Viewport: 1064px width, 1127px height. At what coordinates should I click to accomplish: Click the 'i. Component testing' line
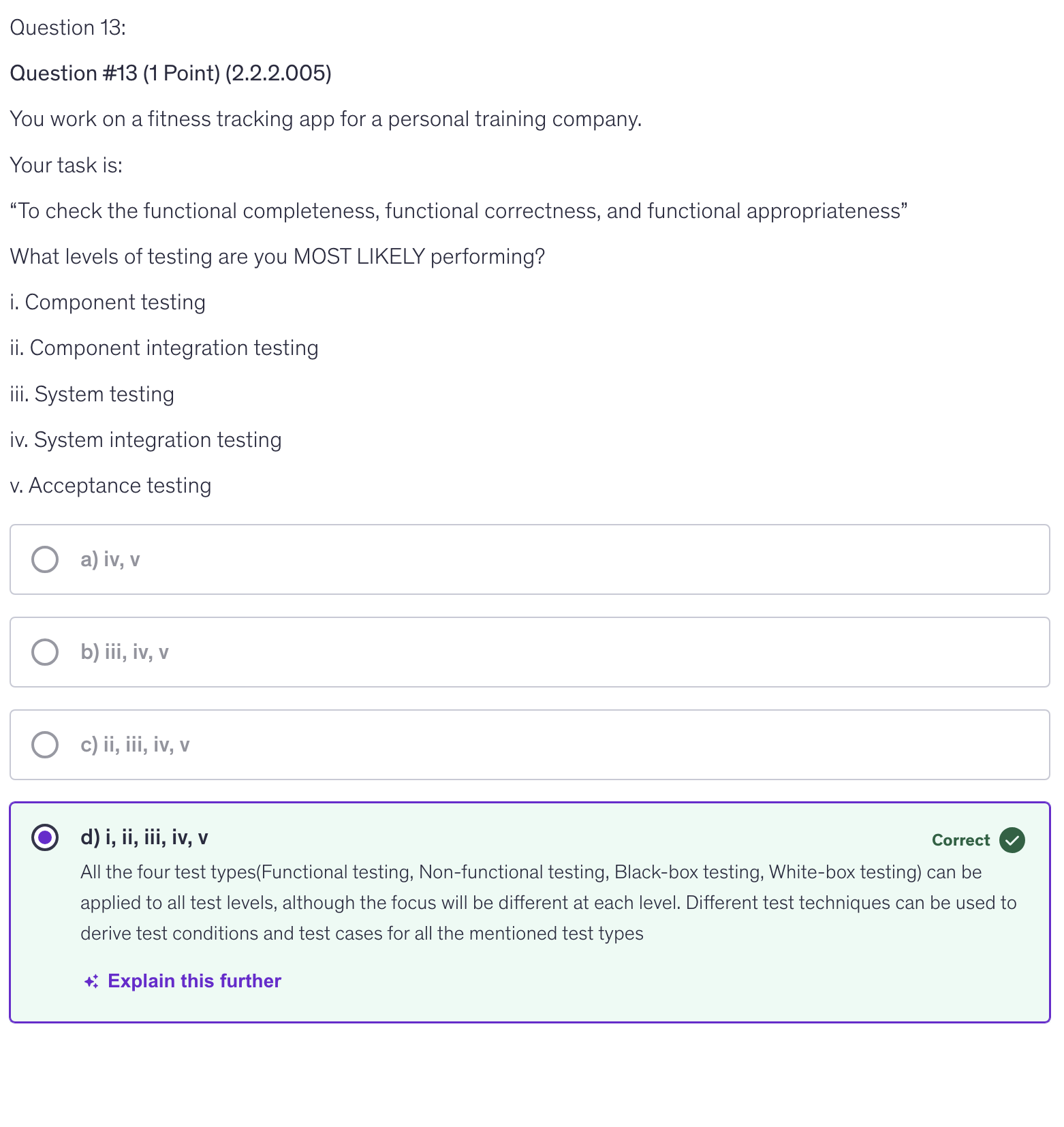tap(108, 303)
